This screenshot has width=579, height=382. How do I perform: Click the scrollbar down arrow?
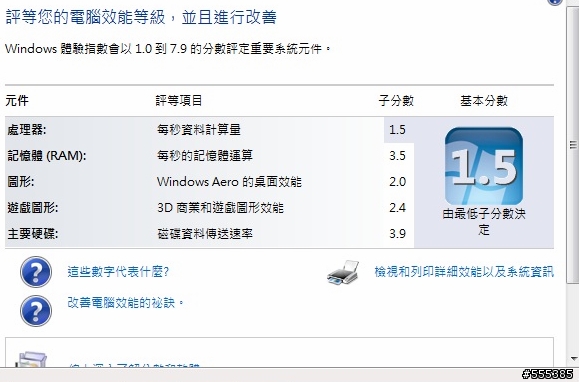[573, 358]
